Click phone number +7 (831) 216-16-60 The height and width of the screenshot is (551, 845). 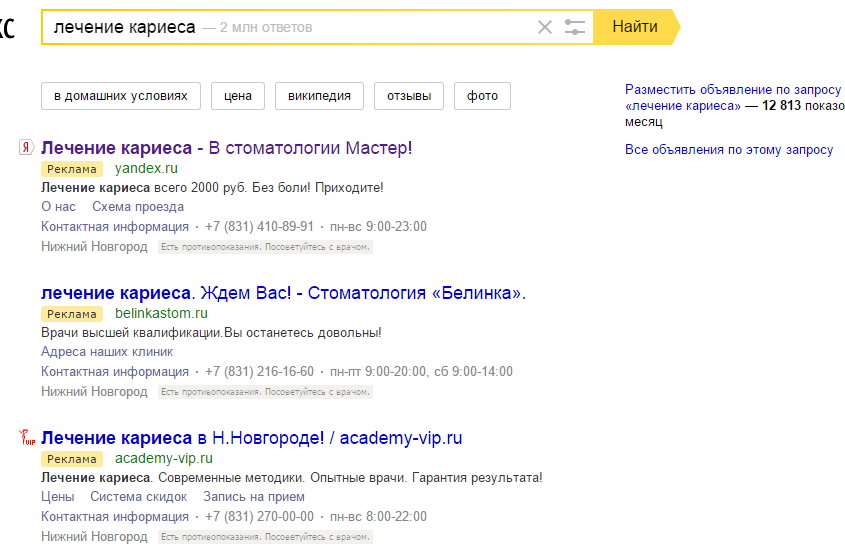point(259,371)
